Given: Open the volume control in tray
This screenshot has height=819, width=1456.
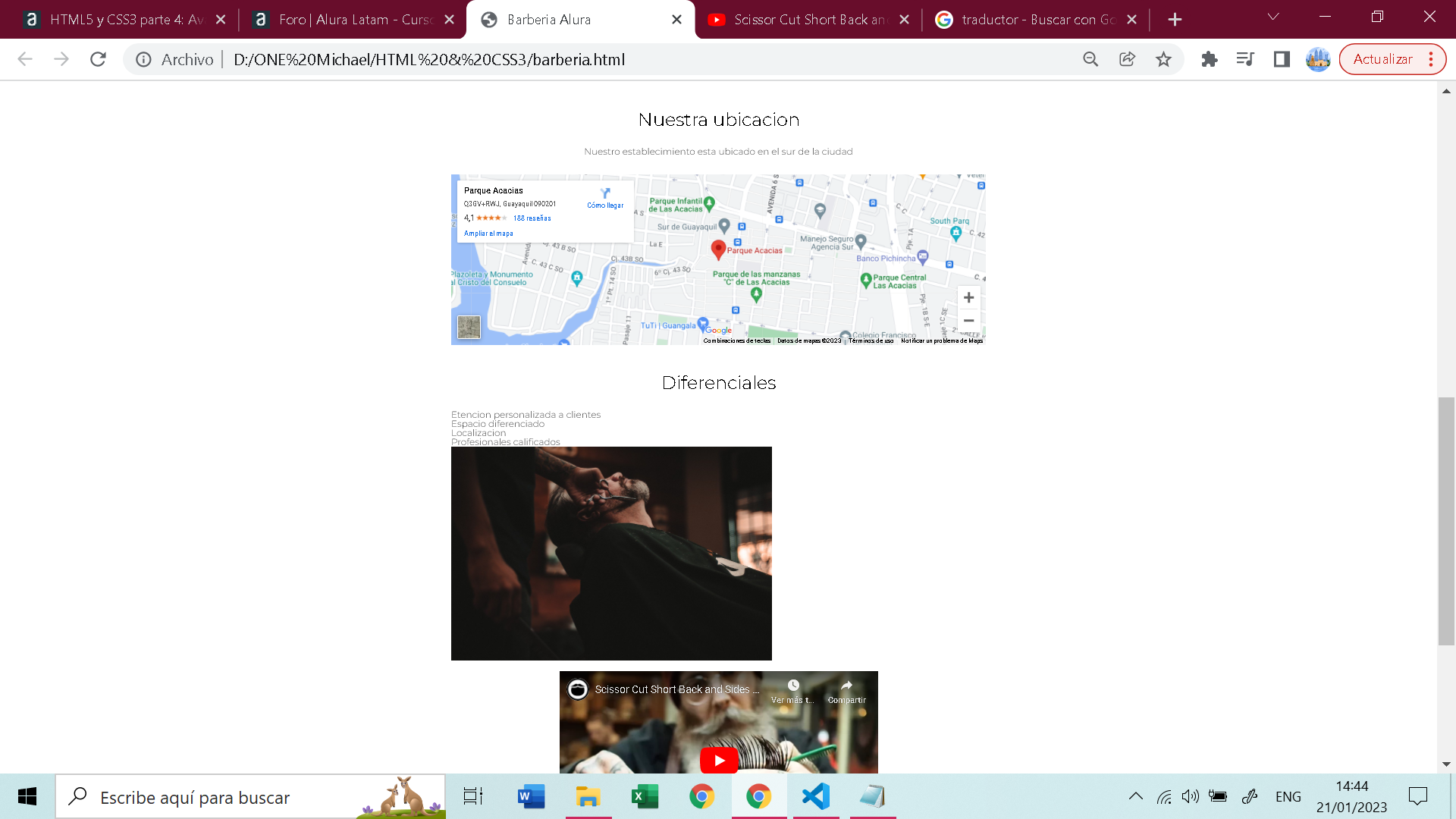Looking at the screenshot, I should pos(1190,796).
